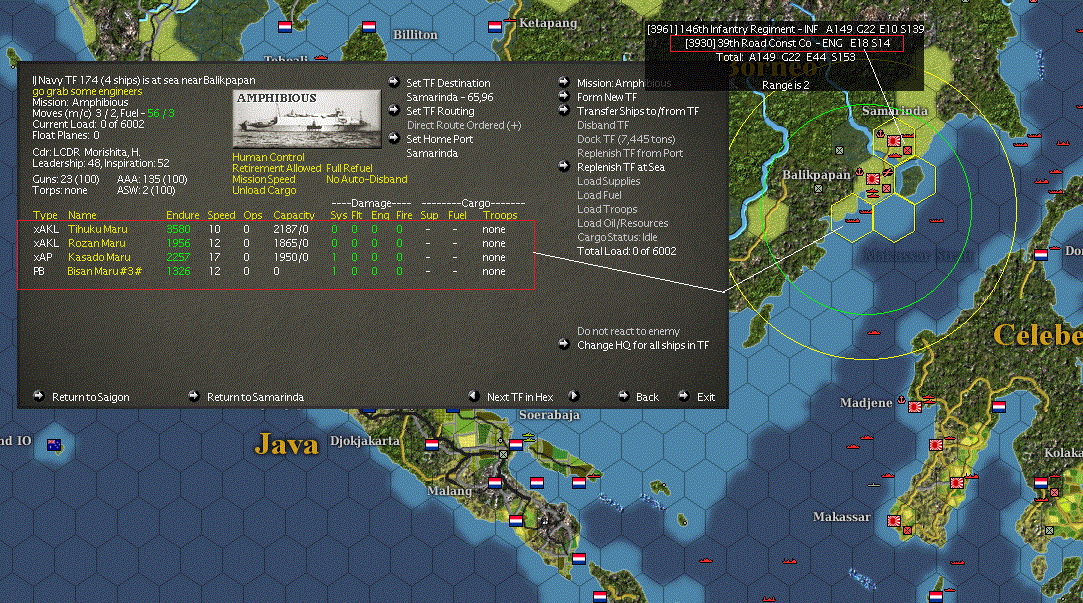Viewport: 1083px width, 603px height.
Task: Click the arrow beside Change HQ for all ships
Action: point(564,345)
